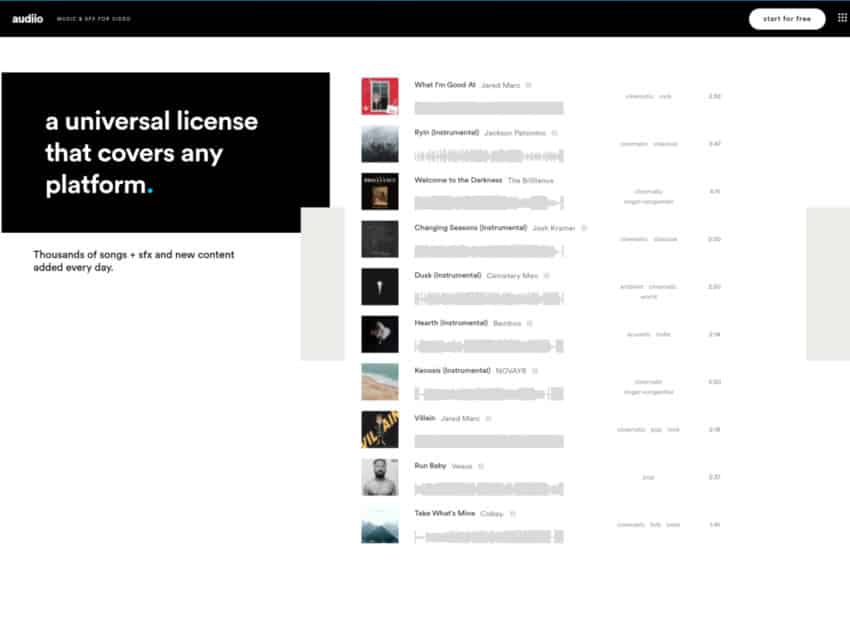
Task: Click the small icon beside Jared Marc on What I'm Good At
Action: coord(529,85)
